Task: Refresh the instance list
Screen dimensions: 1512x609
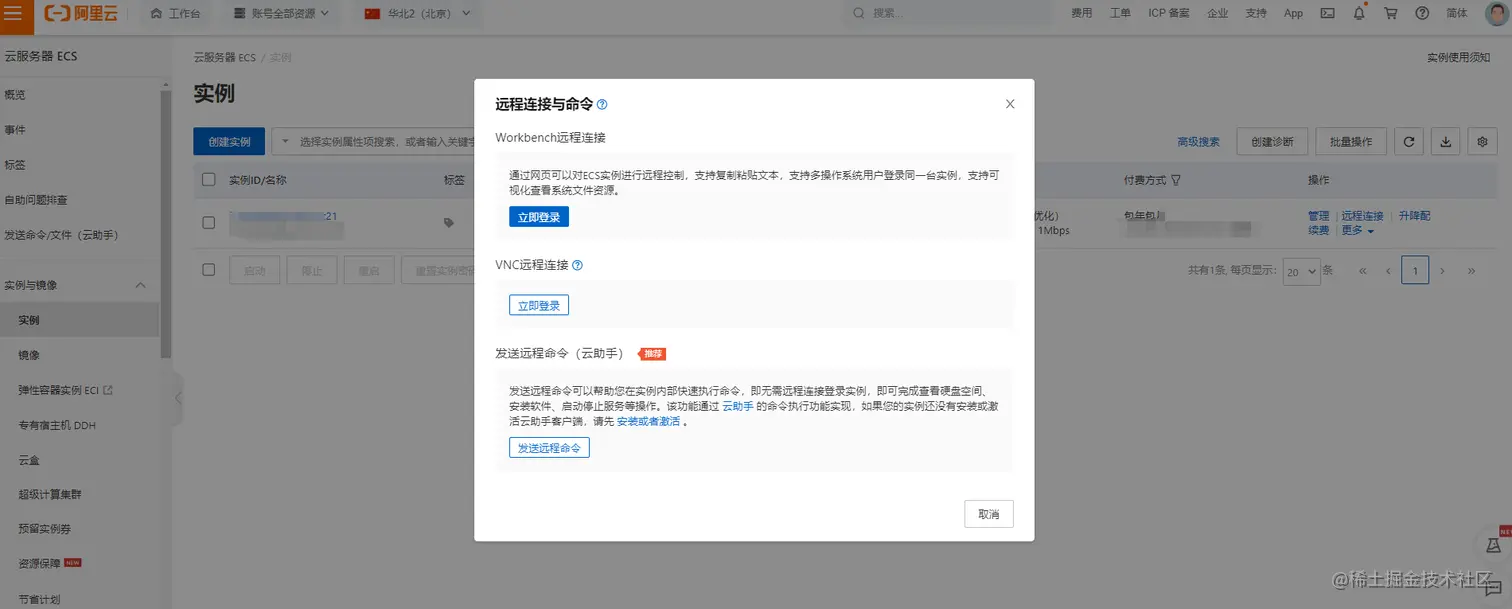Action: [1408, 142]
